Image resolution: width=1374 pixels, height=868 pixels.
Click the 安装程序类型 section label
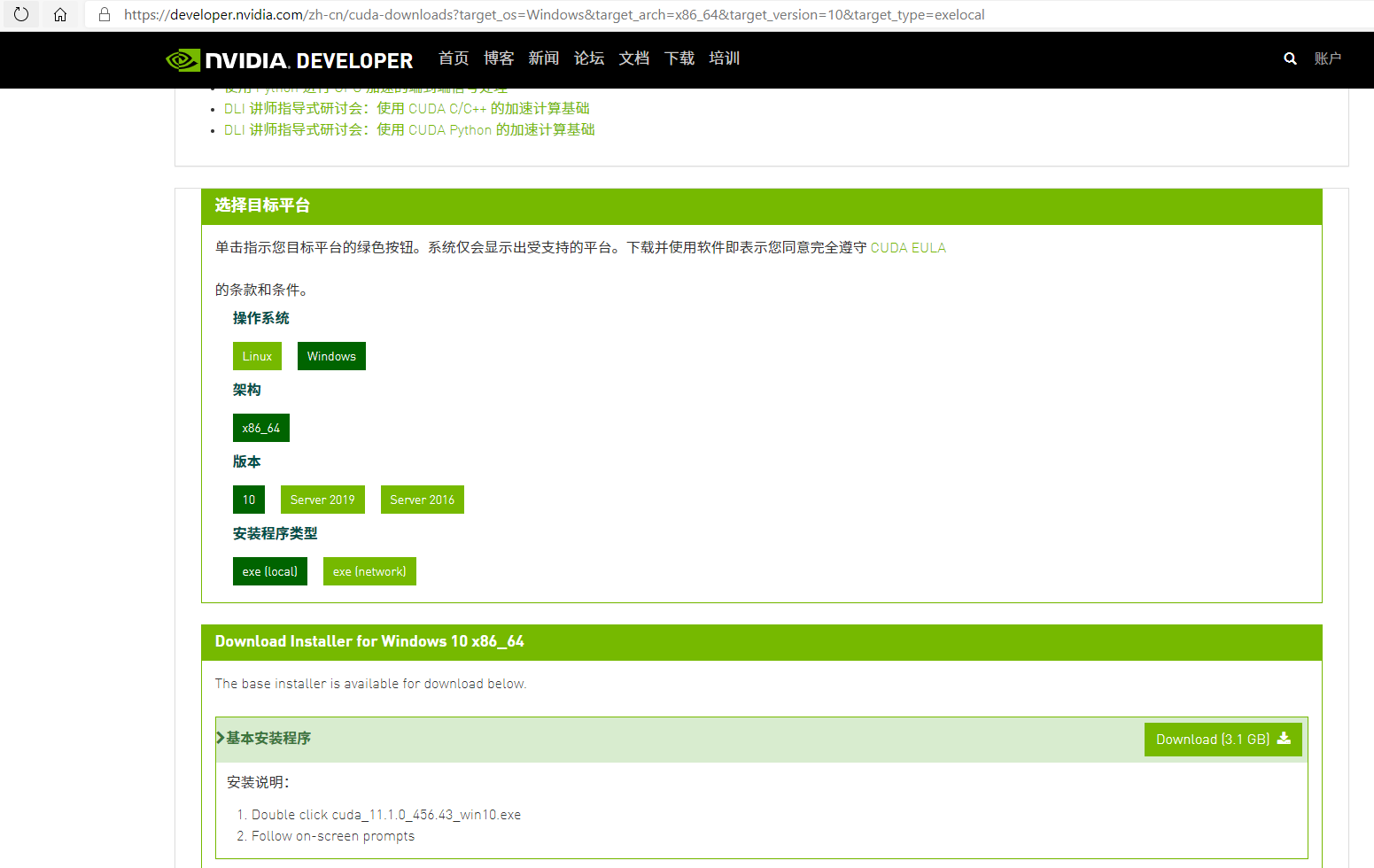276,533
